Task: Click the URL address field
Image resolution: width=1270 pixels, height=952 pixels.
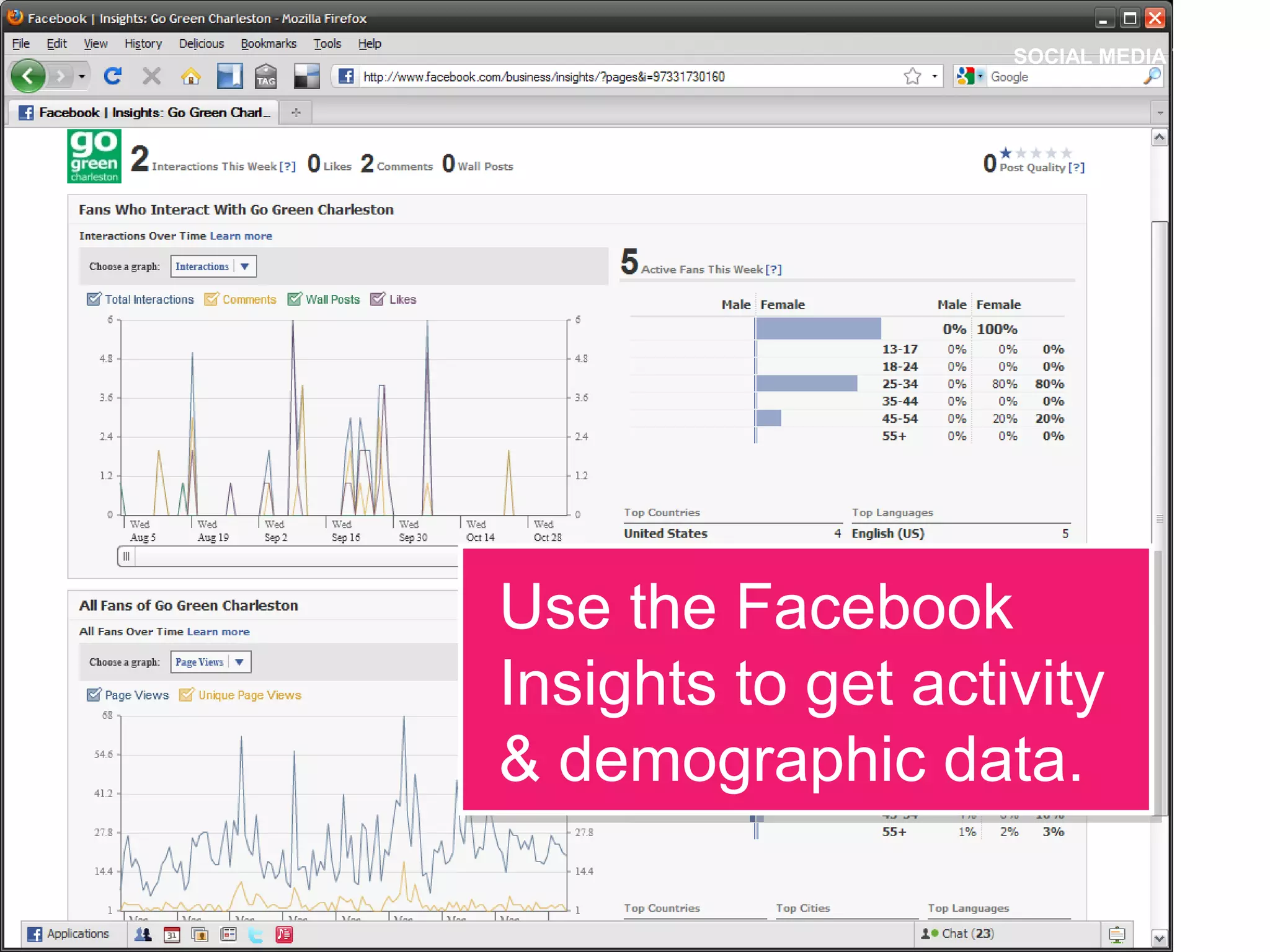Action: 629,76
